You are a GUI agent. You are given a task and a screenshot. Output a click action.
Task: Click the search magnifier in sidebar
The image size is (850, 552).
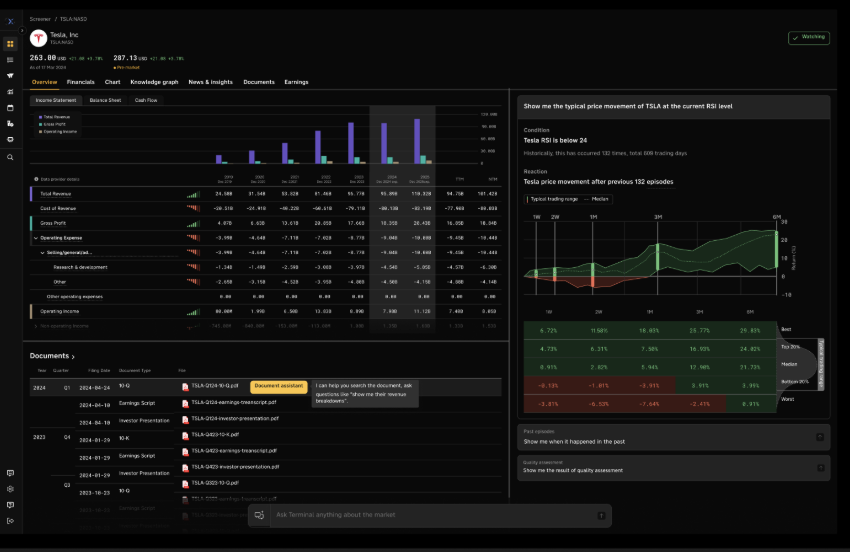pos(10,157)
